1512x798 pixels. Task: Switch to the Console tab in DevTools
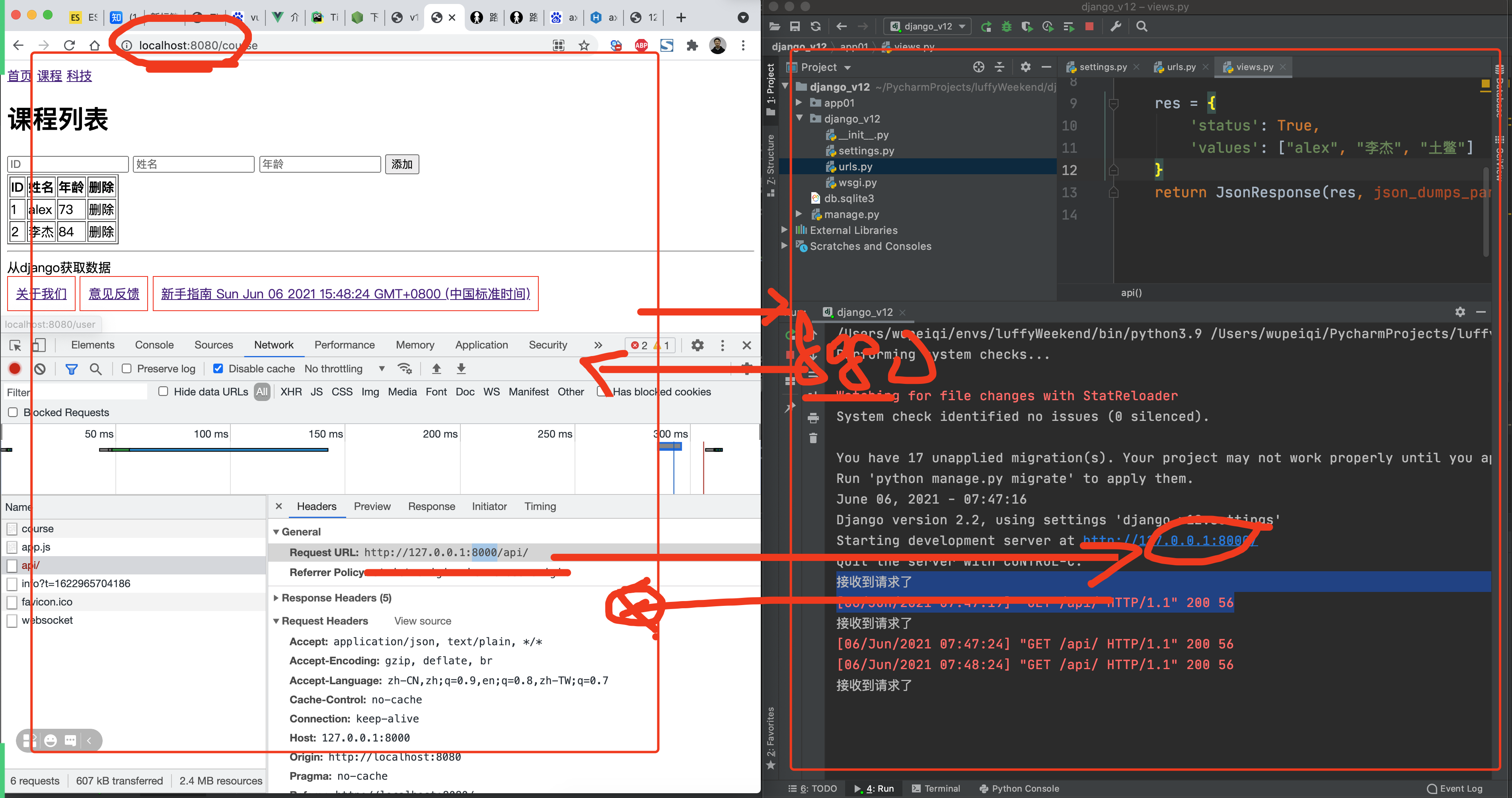pos(154,345)
